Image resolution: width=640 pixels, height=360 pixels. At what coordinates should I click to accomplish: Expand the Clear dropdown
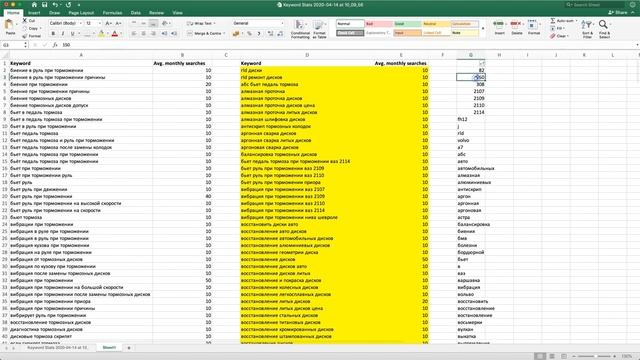pyautogui.click(x=568, y=36)
